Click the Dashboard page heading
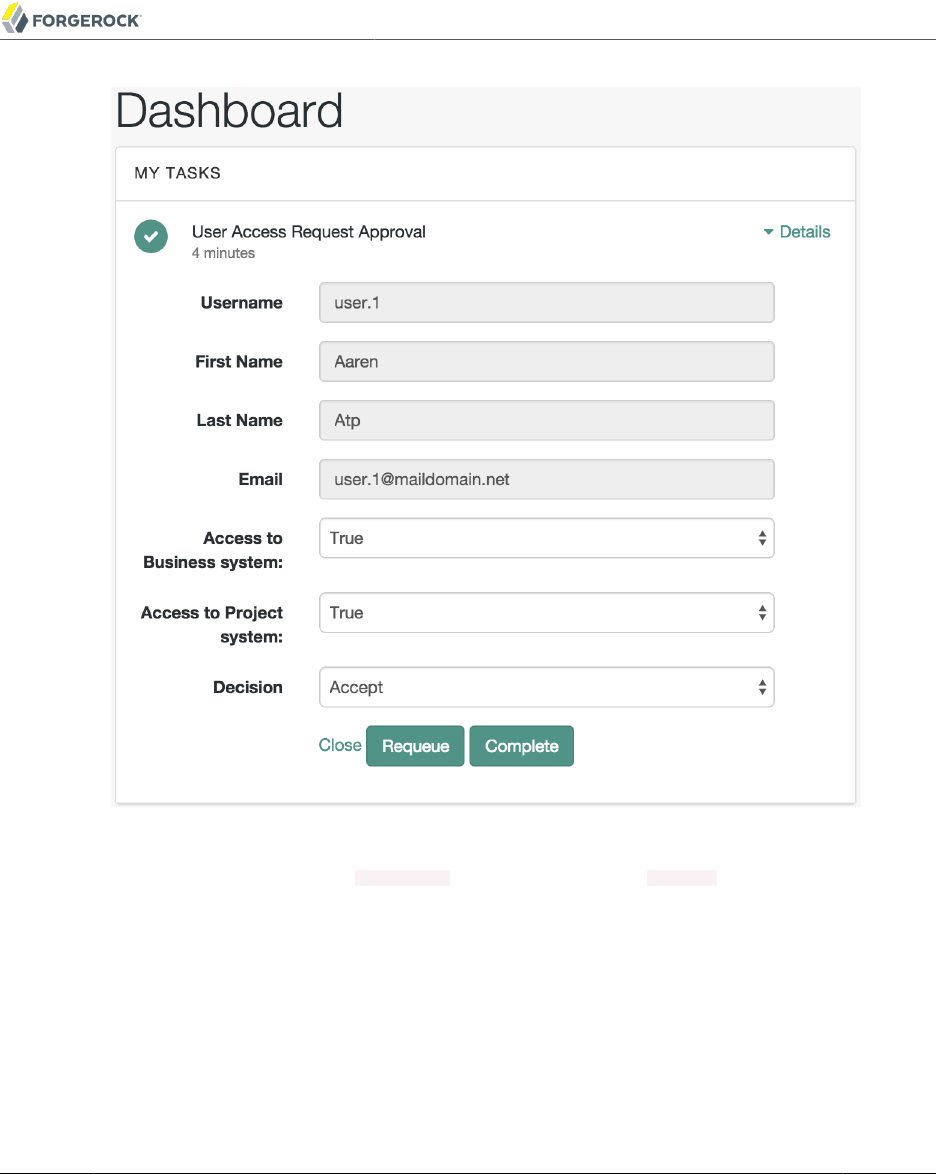The width and height of the screenshot is (936, 1174). click(x=230, y=111)
